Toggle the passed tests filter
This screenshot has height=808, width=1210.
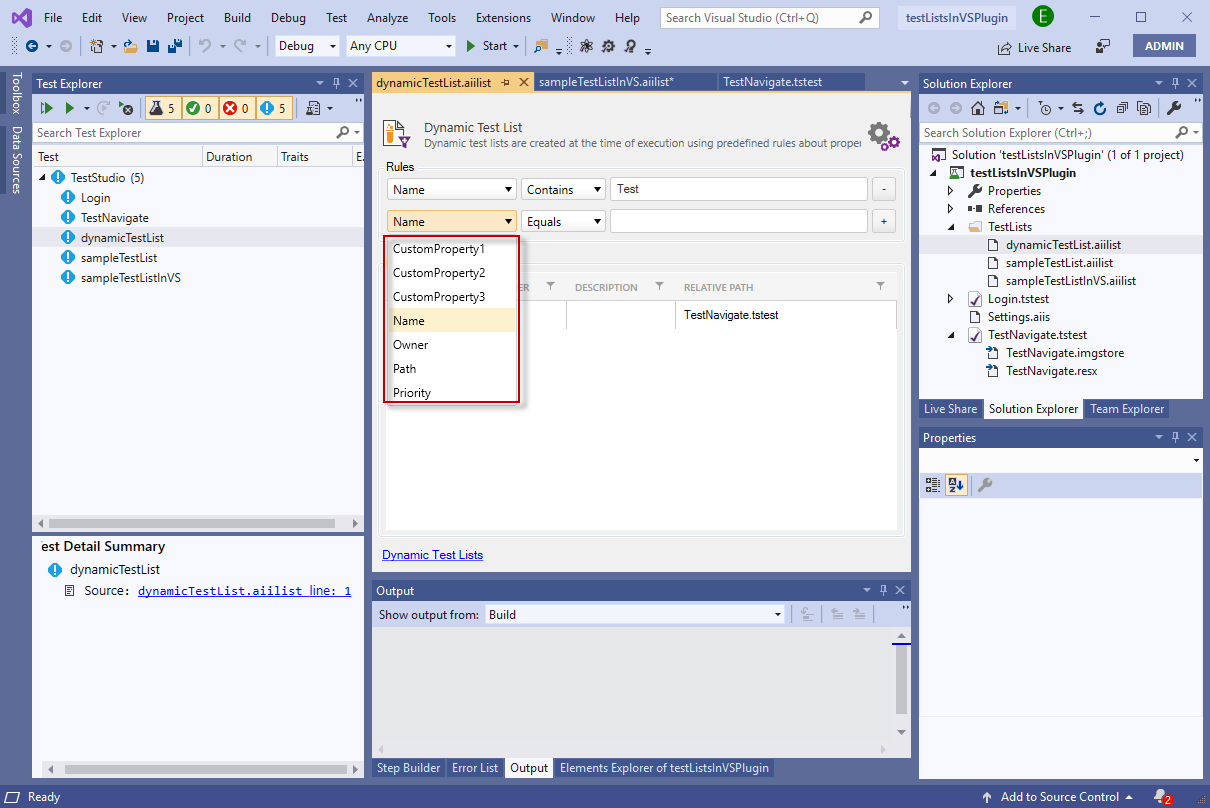199,108
